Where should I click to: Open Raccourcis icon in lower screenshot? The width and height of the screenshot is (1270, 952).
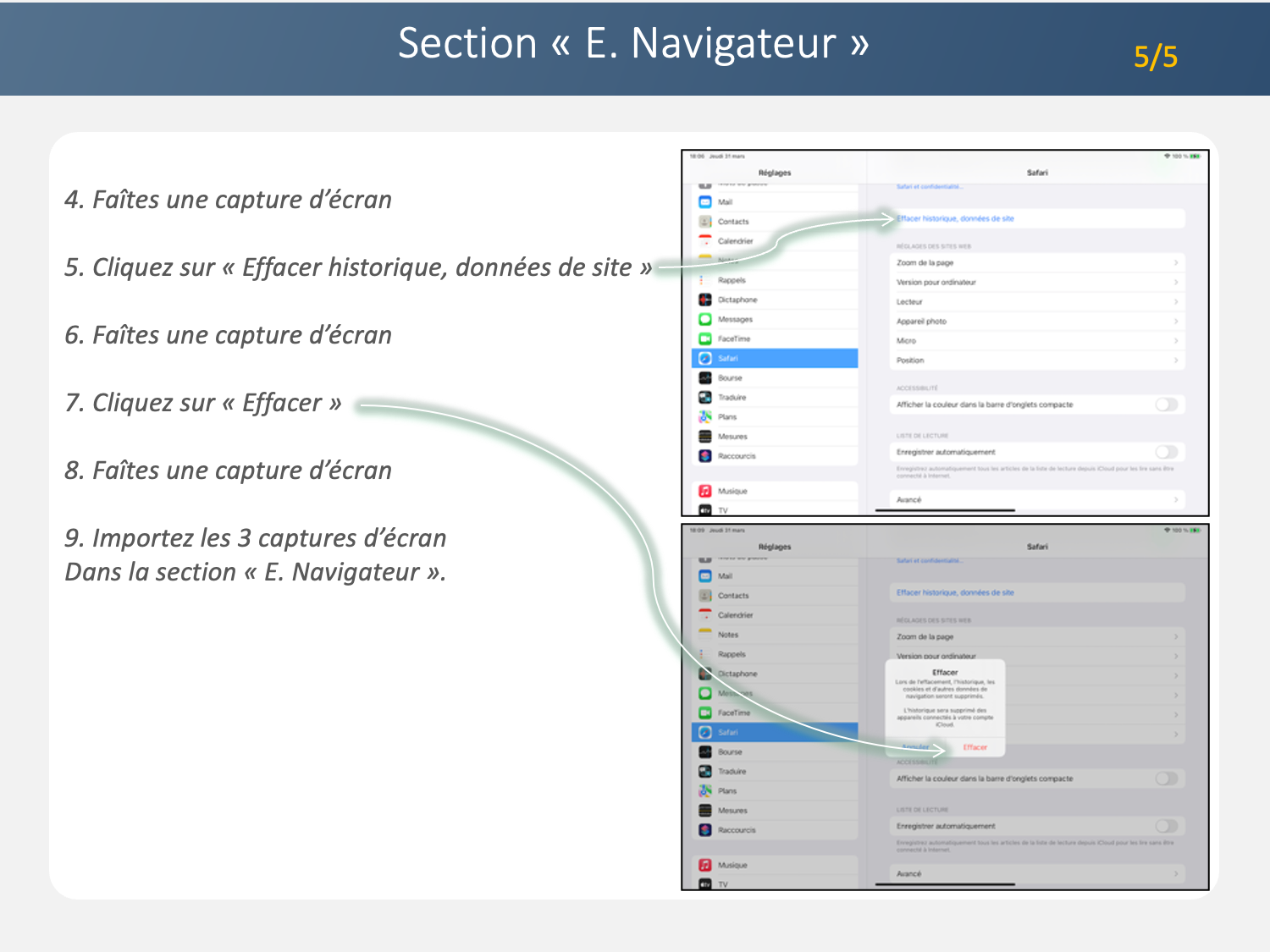(704, 830)
